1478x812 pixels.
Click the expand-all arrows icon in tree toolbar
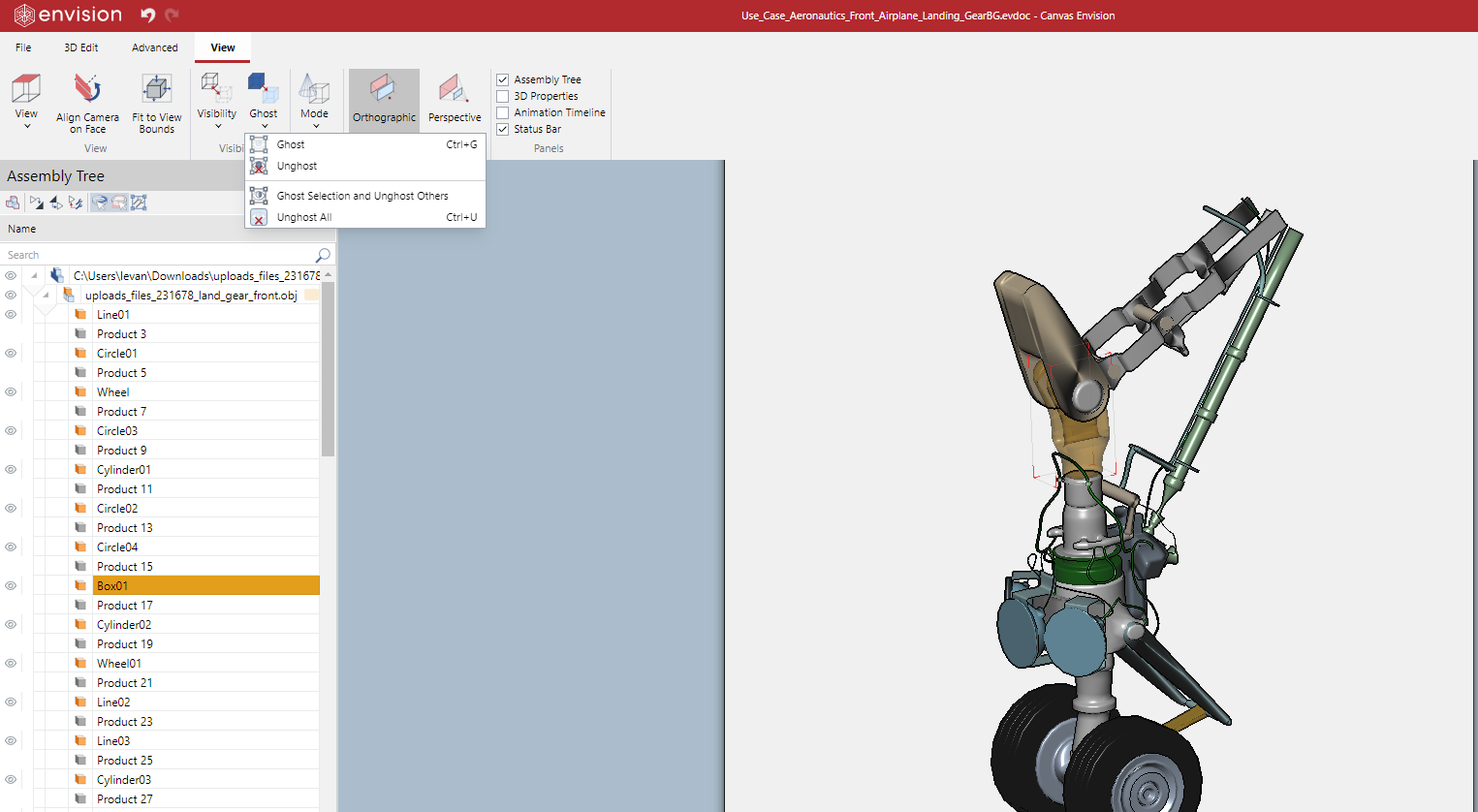pyautogui.click(x=37, y=203)
